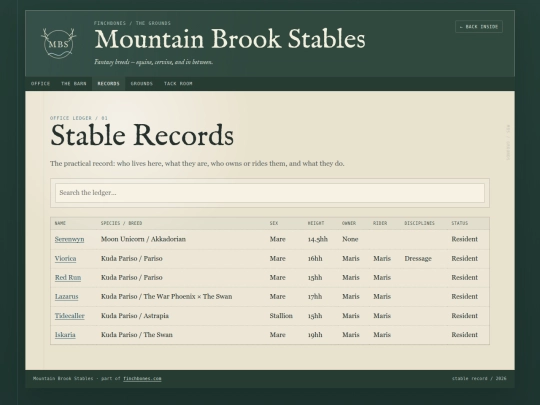Select Kuda Pariso / The War Phoenix cell
The image size is (540, 405).
tap(166, 297)
